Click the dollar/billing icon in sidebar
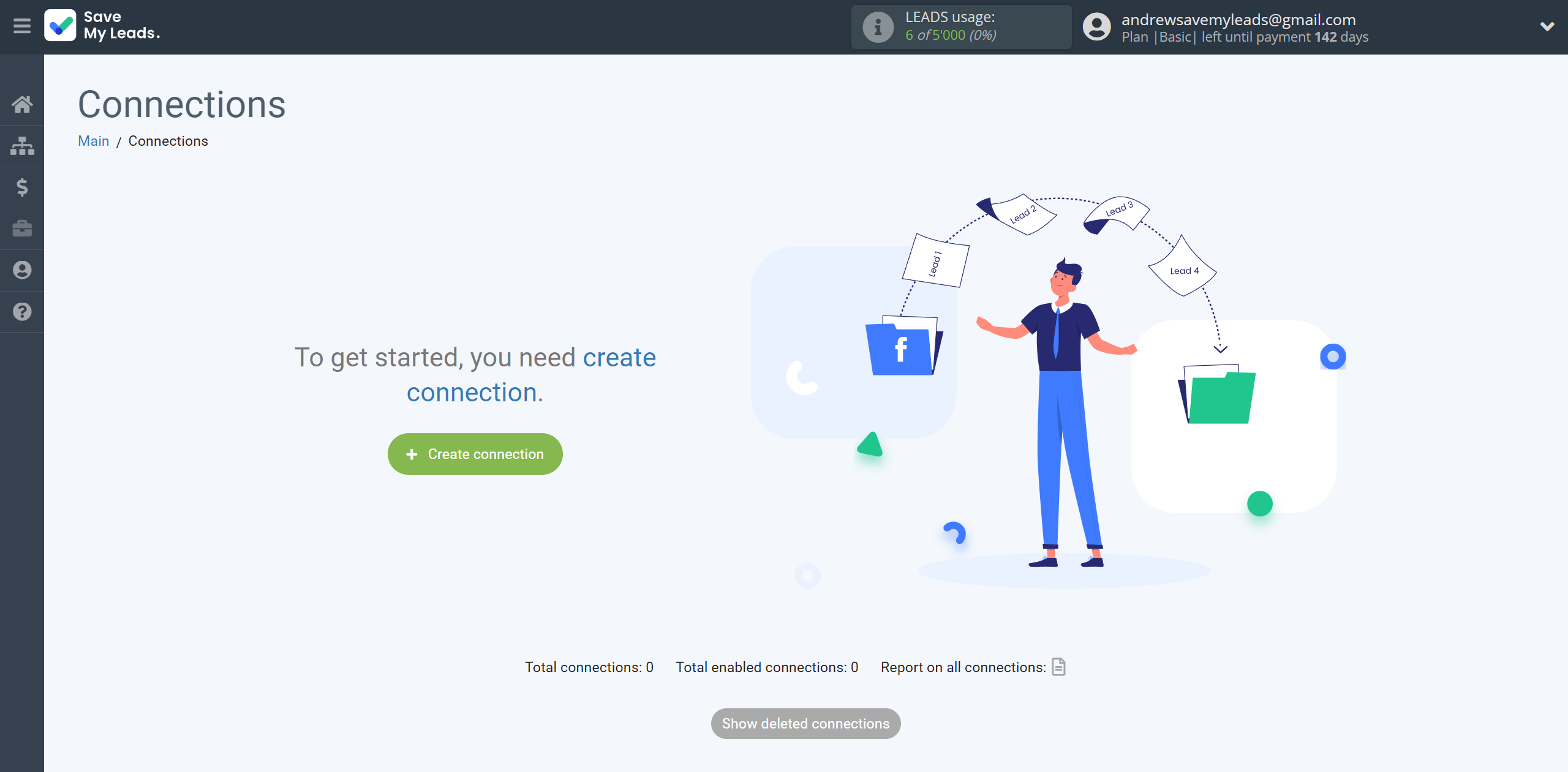1568x772 pixels. (x=22, y=187)
